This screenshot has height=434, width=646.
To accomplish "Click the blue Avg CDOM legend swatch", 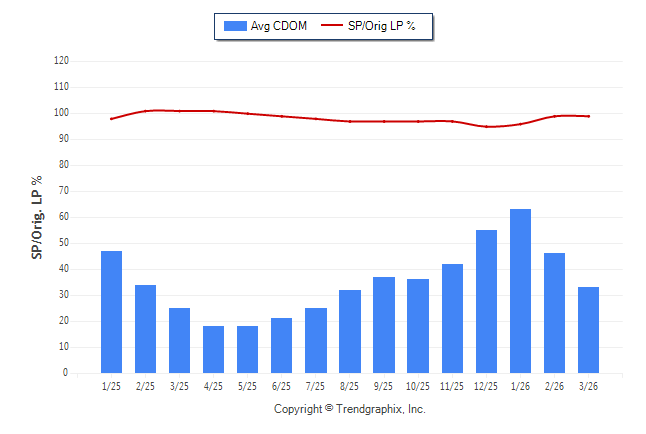I will 235,26.
